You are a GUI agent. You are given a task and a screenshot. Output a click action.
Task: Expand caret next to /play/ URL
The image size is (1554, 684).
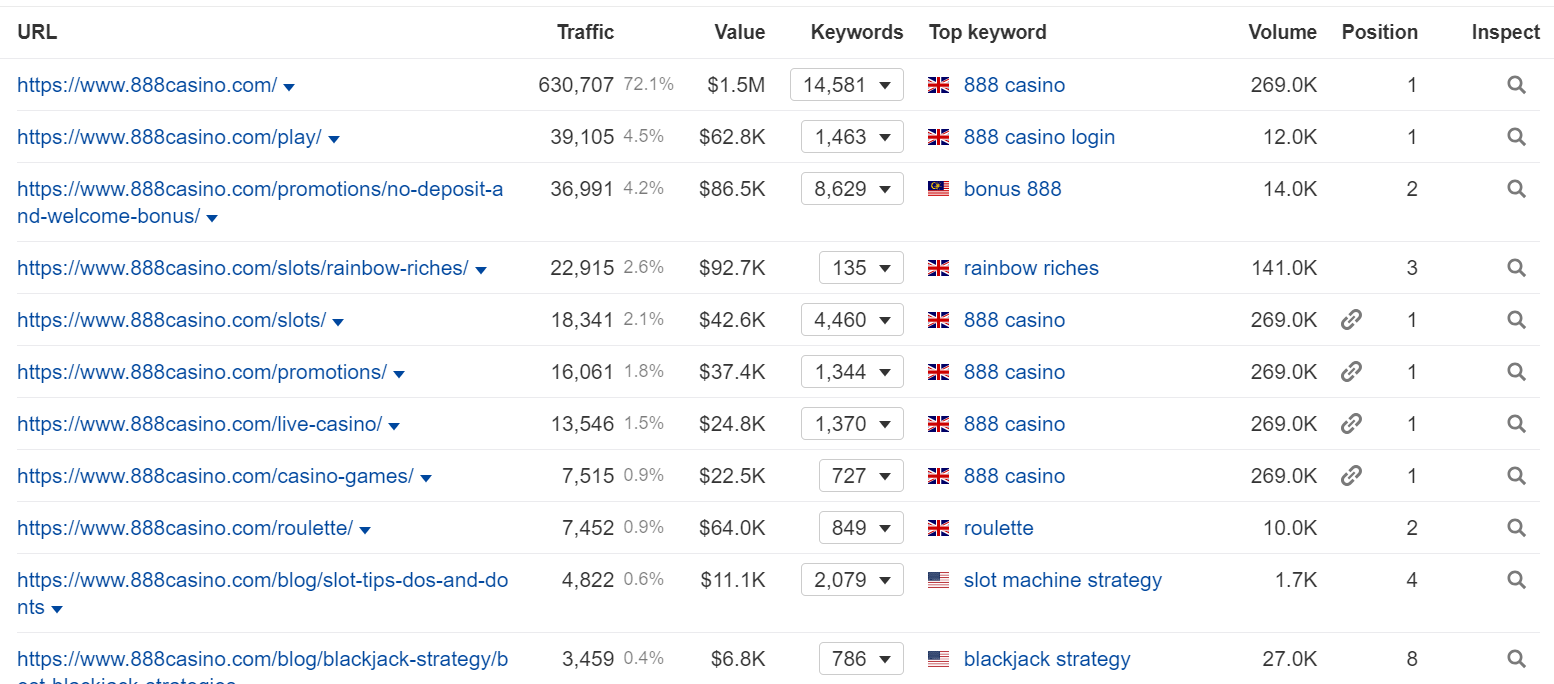click(334, 140)
